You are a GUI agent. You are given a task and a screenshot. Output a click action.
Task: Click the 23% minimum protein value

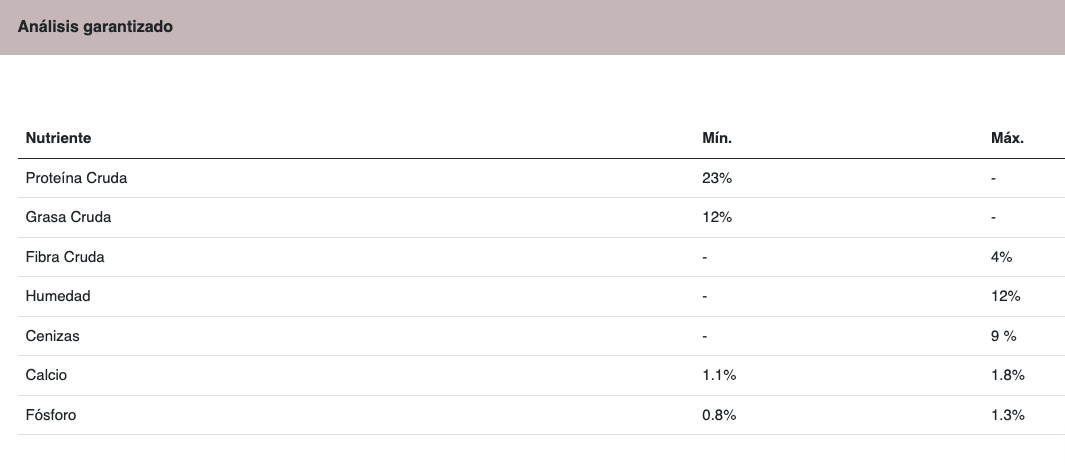(717, 178)
